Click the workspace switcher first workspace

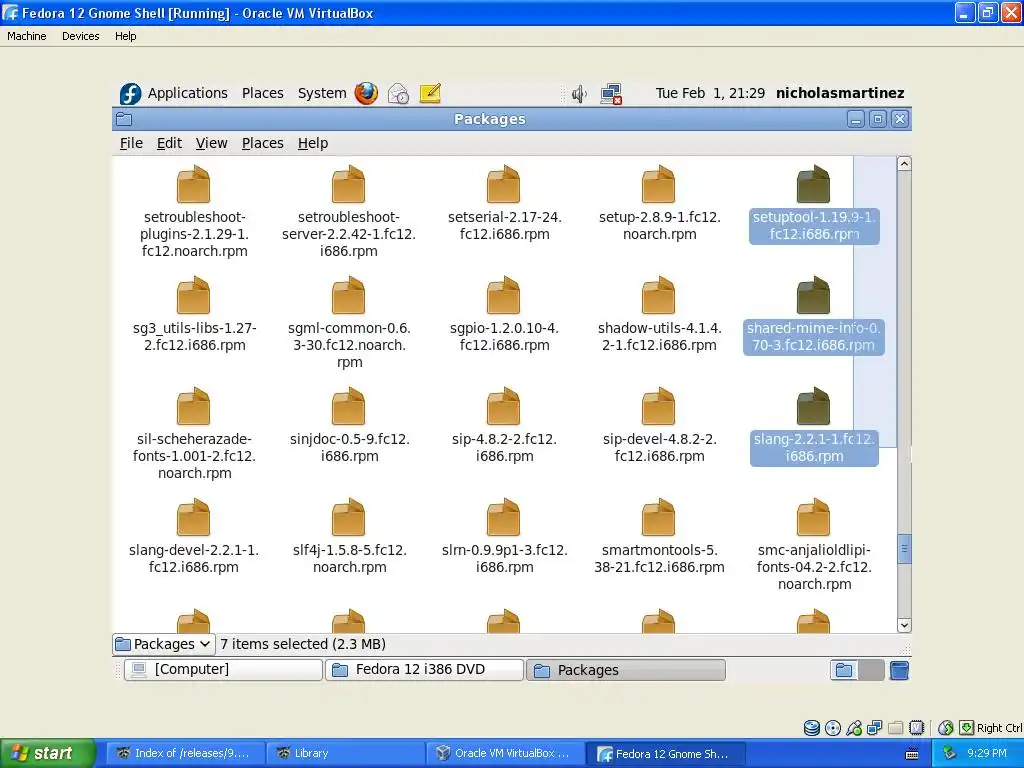tap(844, 670)
